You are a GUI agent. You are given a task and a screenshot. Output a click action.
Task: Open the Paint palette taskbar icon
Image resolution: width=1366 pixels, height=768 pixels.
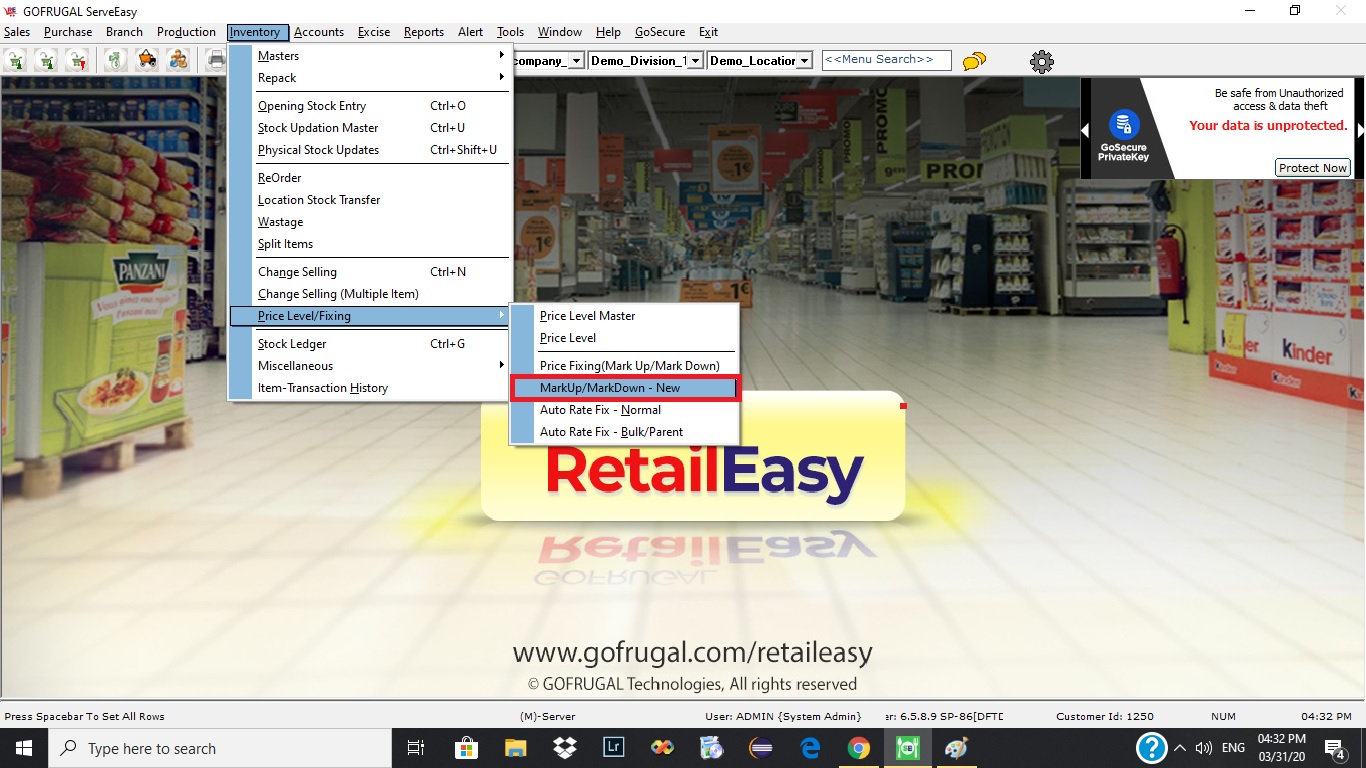tap(957, 748)
